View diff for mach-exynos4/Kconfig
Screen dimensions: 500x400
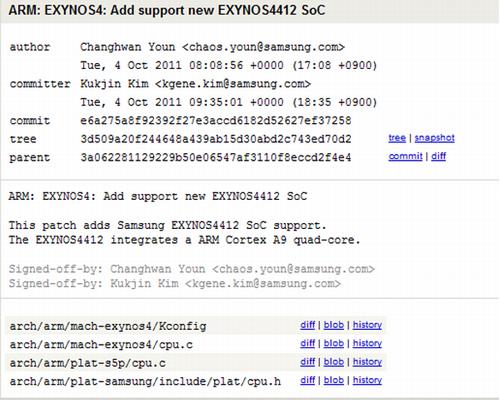tap(308, 325)
